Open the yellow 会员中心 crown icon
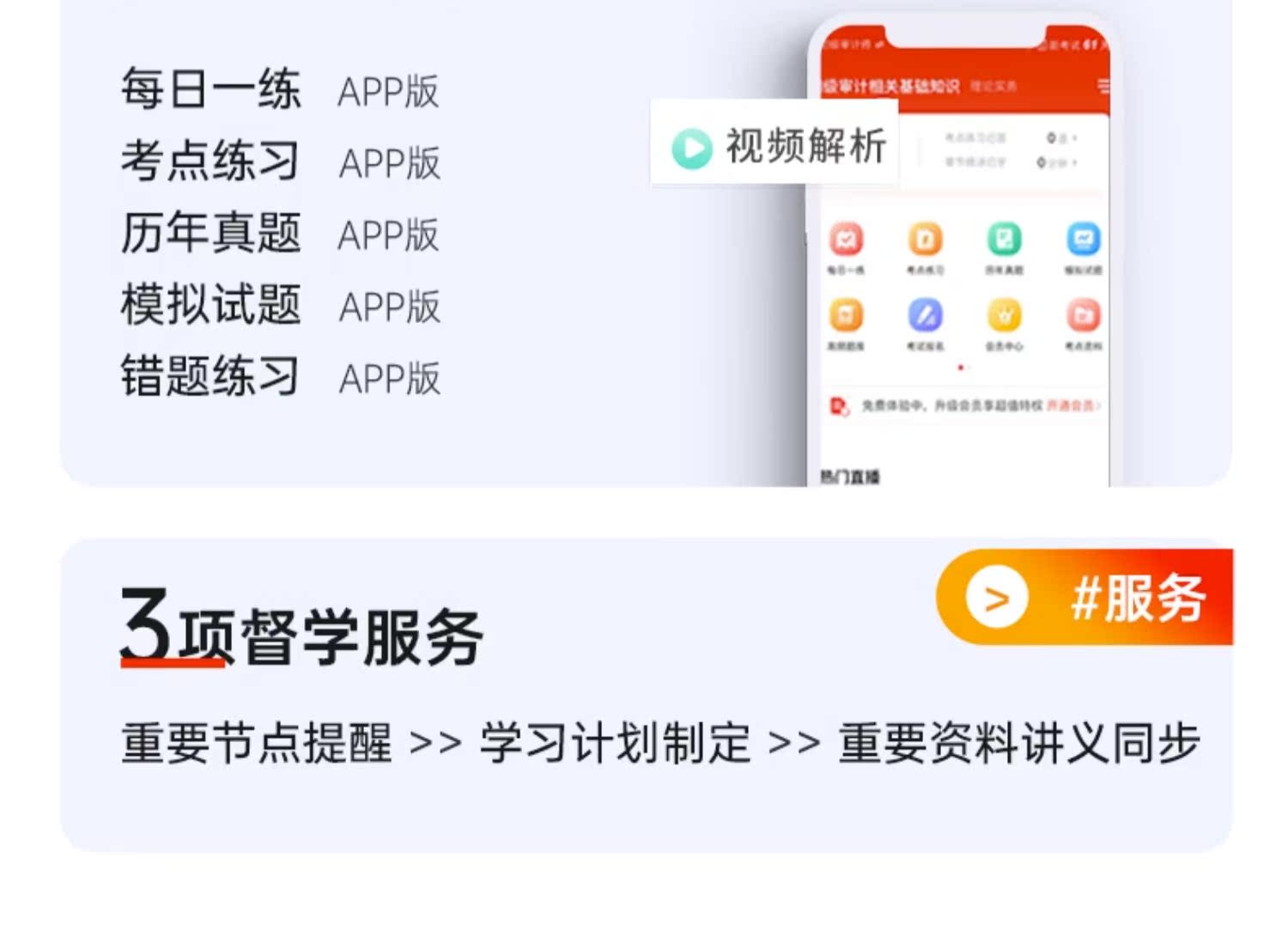Image resolution: width=1288 pixels, height=943 pixels. pos(1004,315)
